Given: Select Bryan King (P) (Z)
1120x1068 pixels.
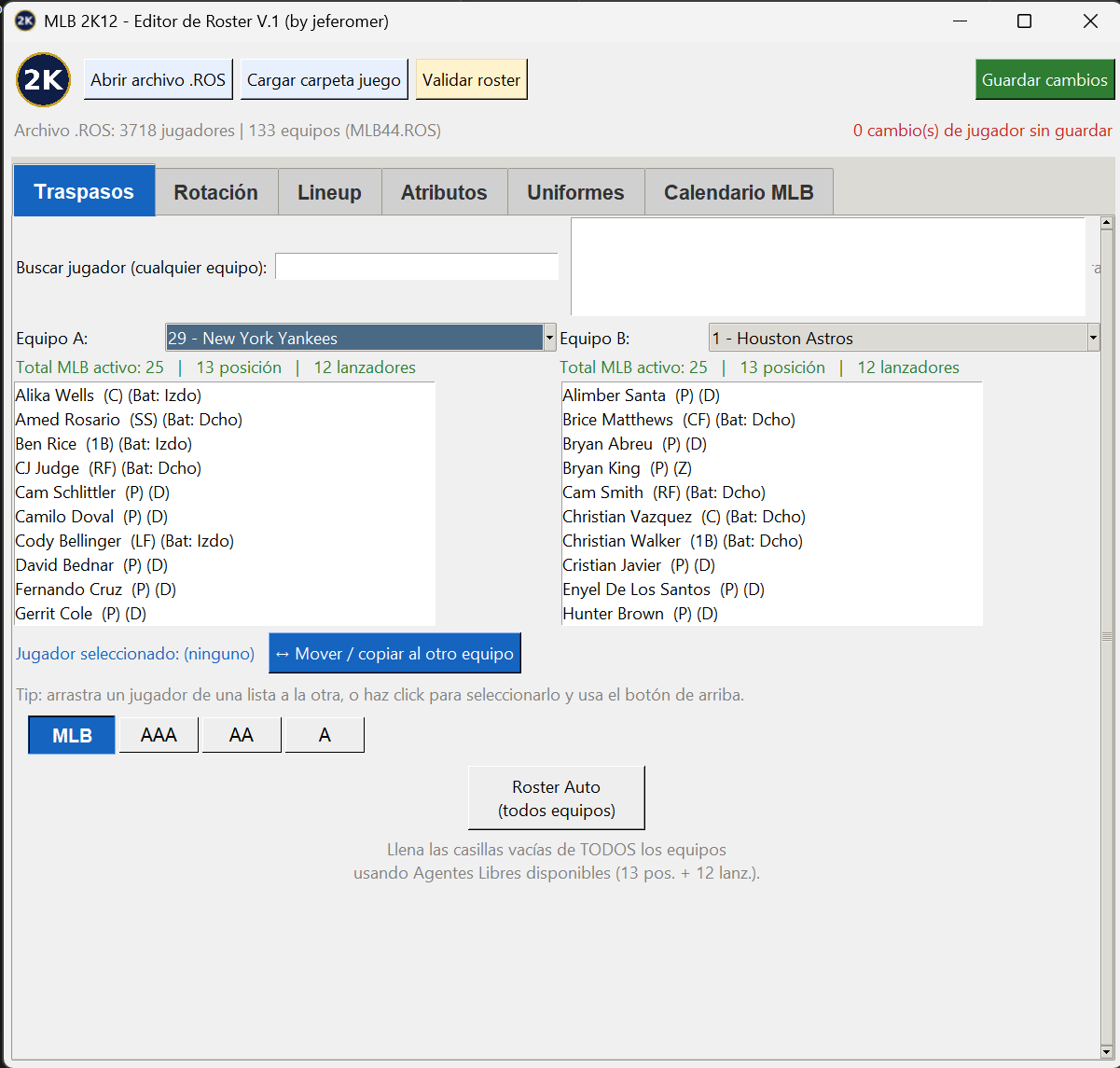Looking at the screenshot, I should pos(772,468).
